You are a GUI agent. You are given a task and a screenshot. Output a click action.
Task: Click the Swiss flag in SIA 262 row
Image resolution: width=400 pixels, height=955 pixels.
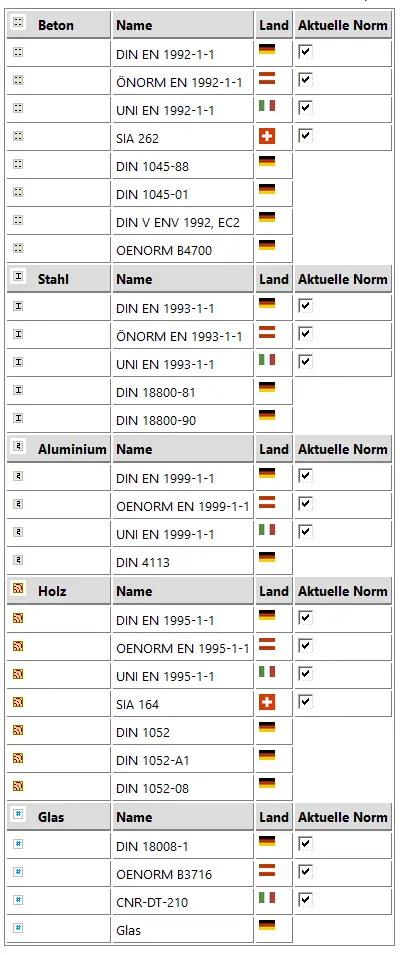click(x=267, y=136)
